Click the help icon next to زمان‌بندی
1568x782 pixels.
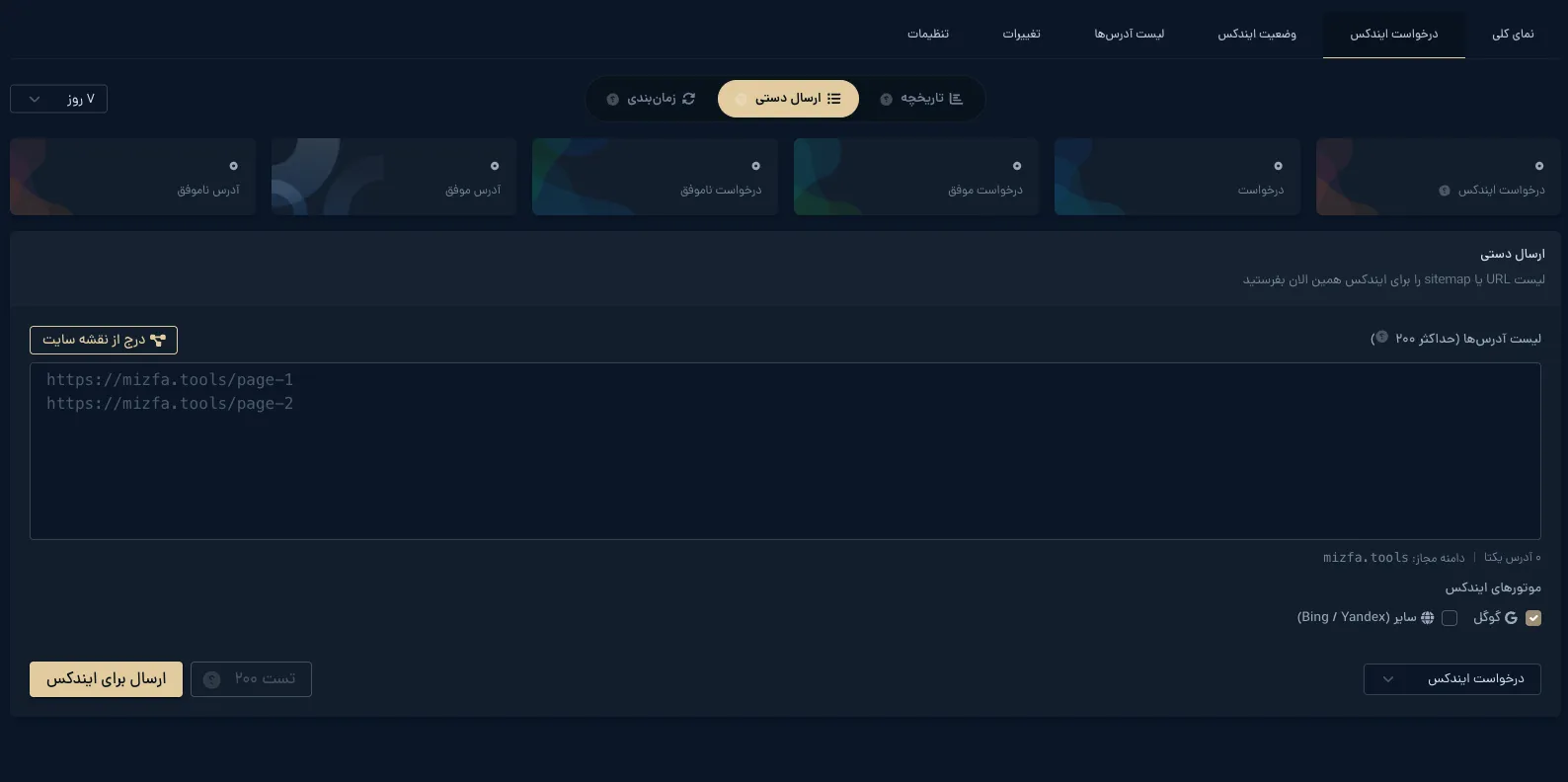point(612,100)
